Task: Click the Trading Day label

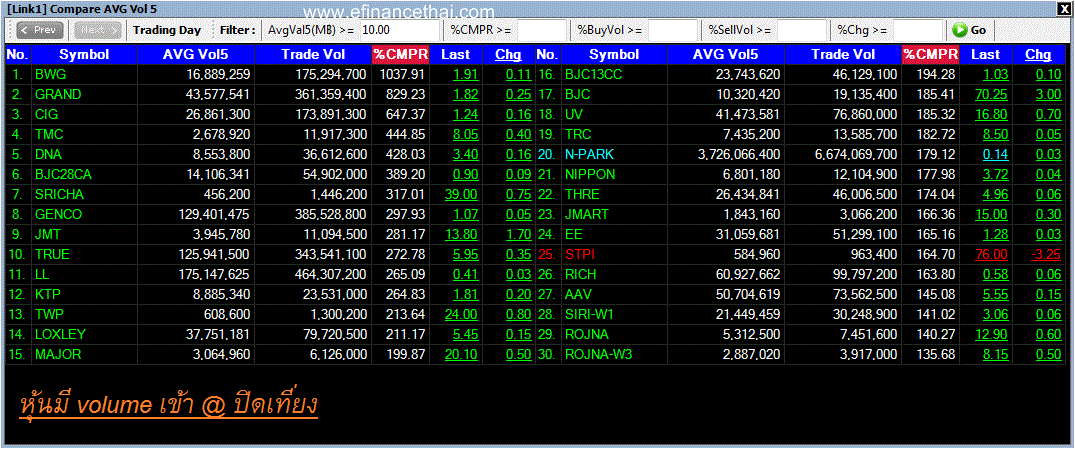Action: tap(167, 30)
